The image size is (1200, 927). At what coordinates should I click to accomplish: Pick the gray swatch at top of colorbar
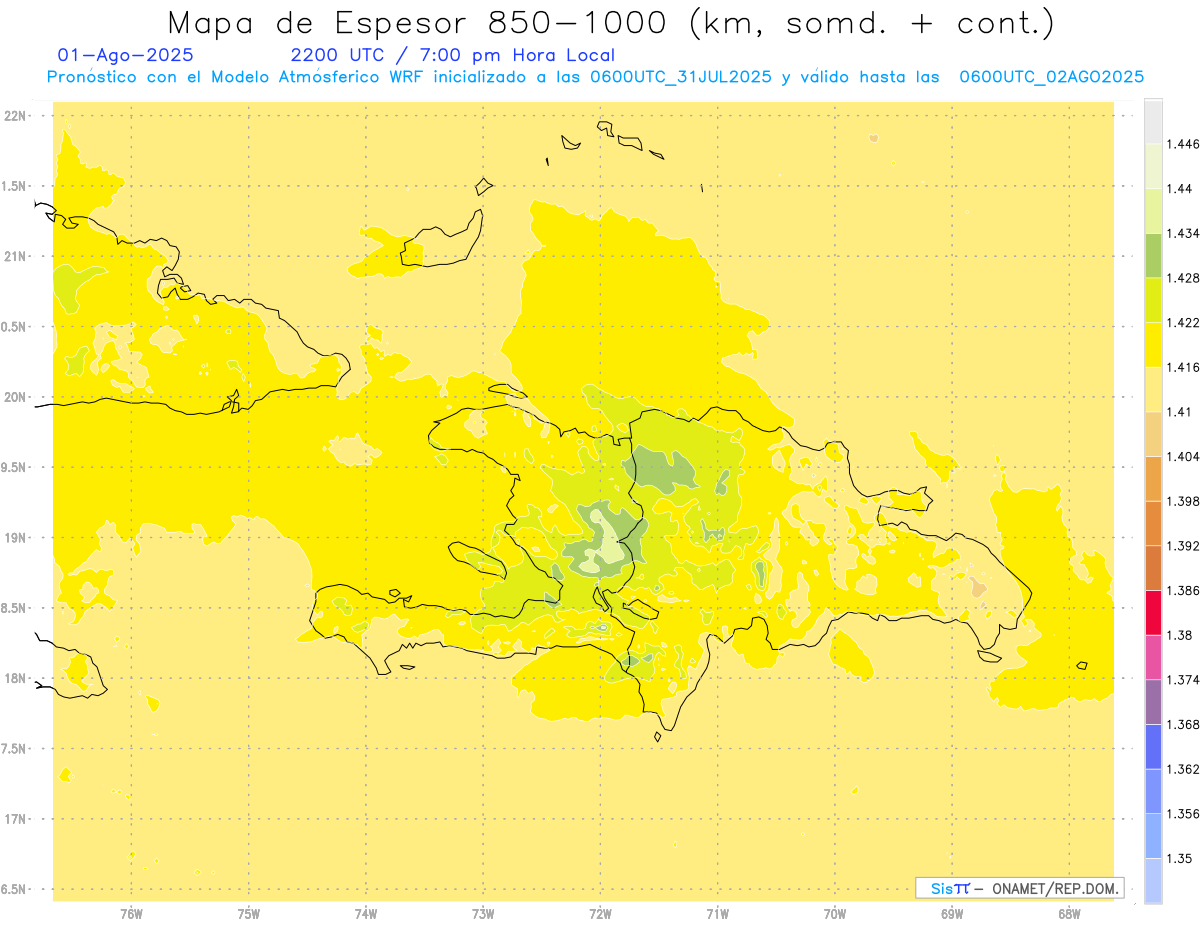click(1153, 121)
